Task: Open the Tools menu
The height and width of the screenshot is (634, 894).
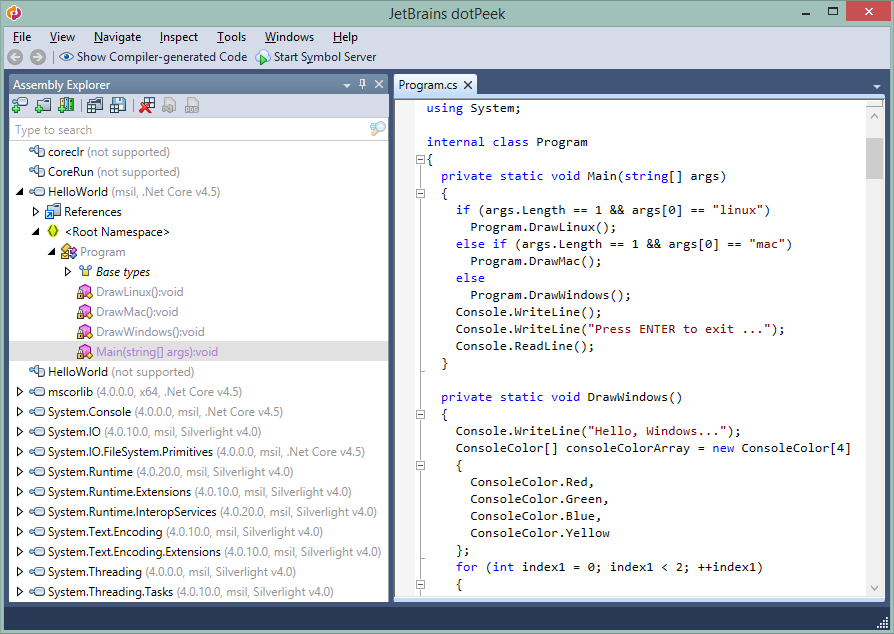Action: (231, 37)
